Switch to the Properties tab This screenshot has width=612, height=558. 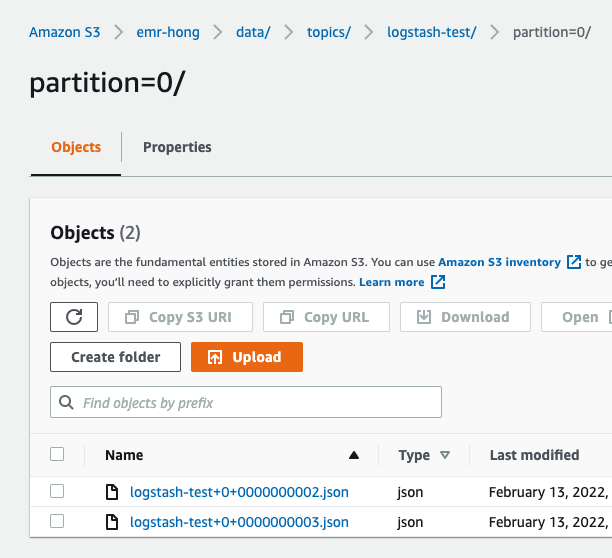tap(177, 147)
